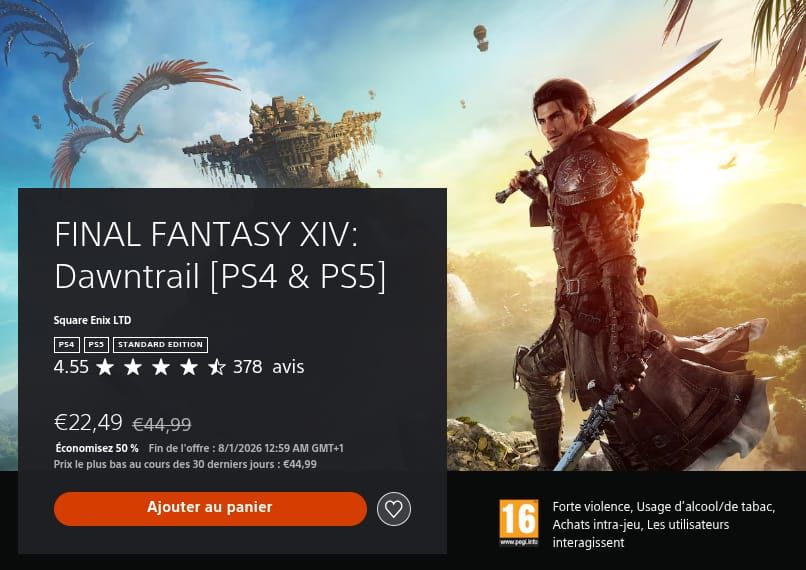Viewport: 806px width, 570px height.
Task: Select the PS5 platform tag
Action: click(x=96, y=345)
